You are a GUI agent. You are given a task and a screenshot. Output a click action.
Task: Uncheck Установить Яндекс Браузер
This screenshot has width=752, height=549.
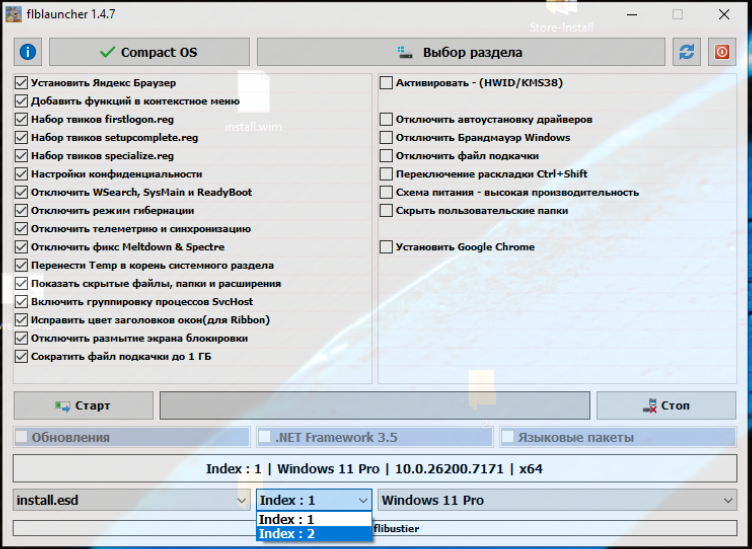(x=22, y=83)
